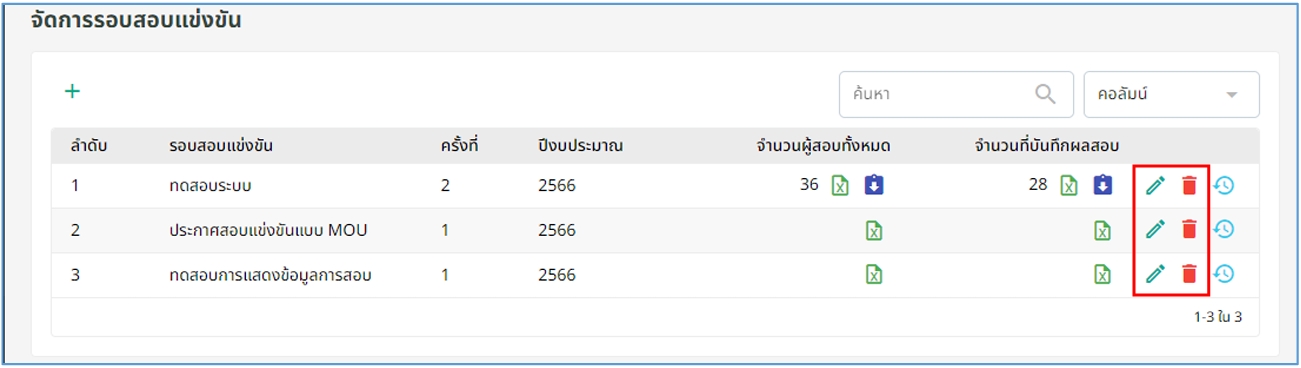Open the คอลัมน์ dropdown
Viewport: 1301px width, 368px height.
1171,94
